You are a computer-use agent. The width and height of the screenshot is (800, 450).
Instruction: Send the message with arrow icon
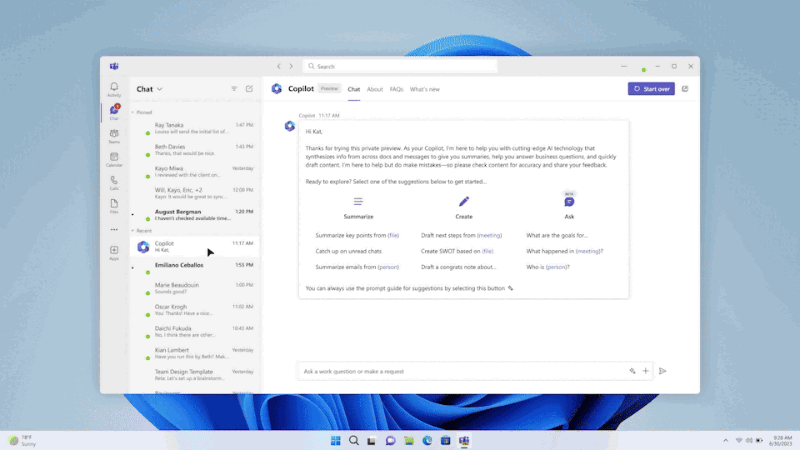point(663,371)
